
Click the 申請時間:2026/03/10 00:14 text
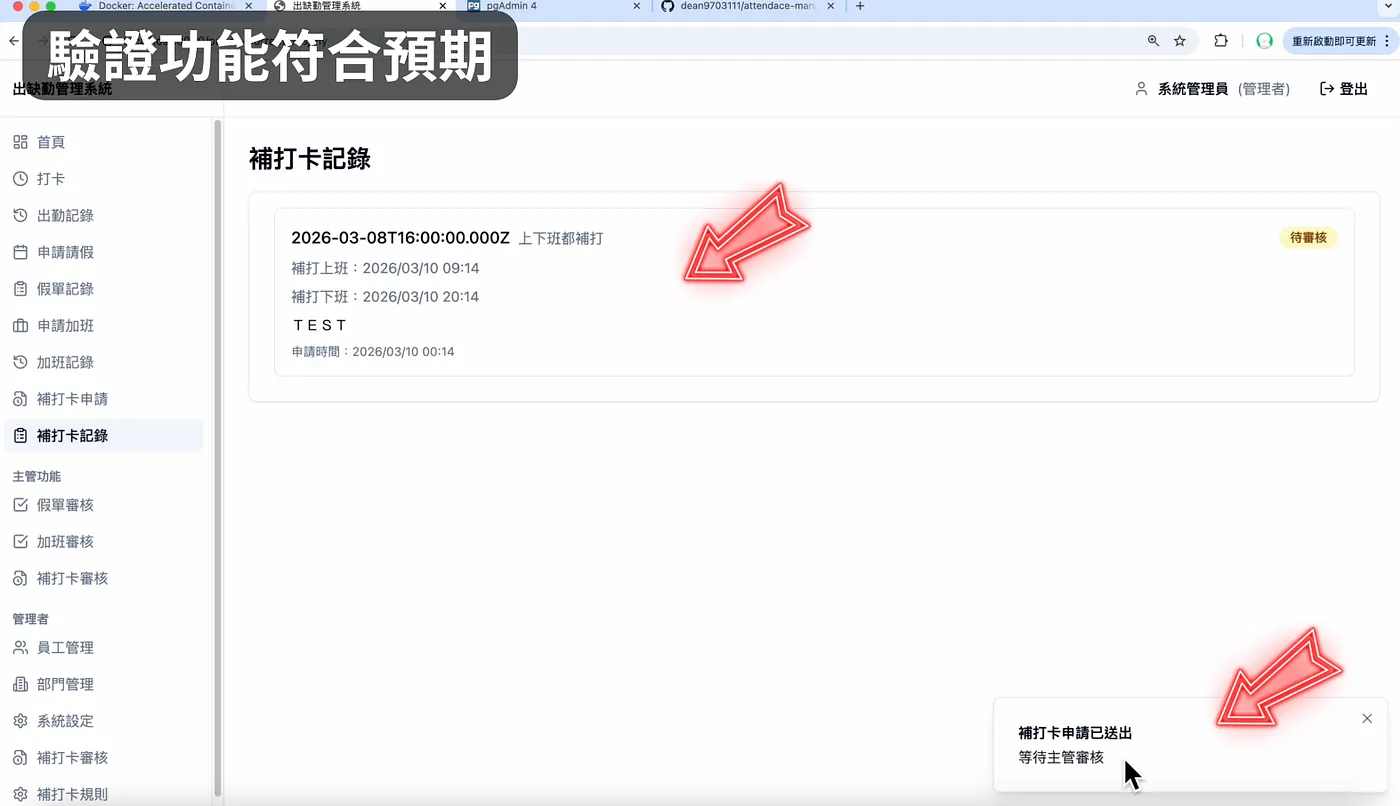(373, 352)
